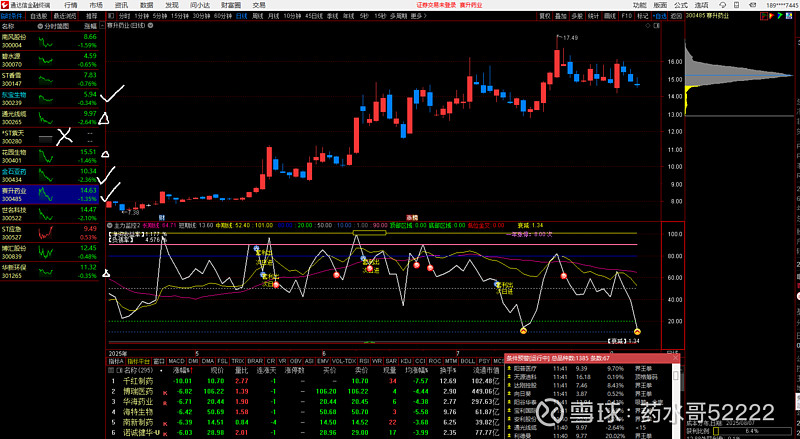Switch to the 指标A tab
This screenshot has width=800, height=439.
pos(116,361)
